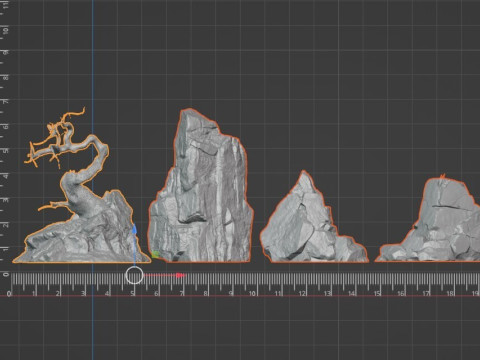Click the white circle move gizmo center

134,275
